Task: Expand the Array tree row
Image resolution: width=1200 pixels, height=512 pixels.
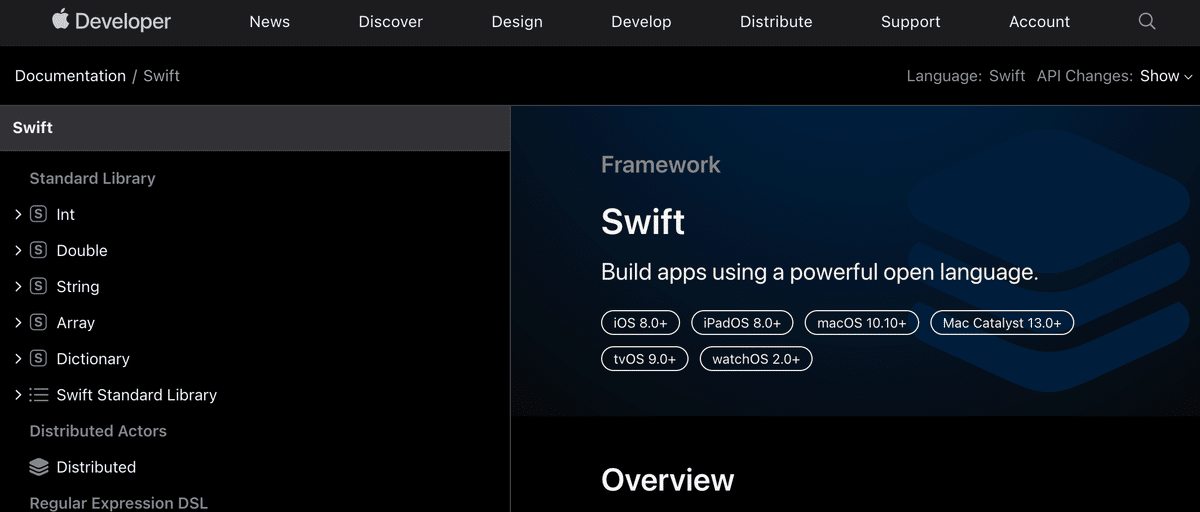Action: coord(18,322)
